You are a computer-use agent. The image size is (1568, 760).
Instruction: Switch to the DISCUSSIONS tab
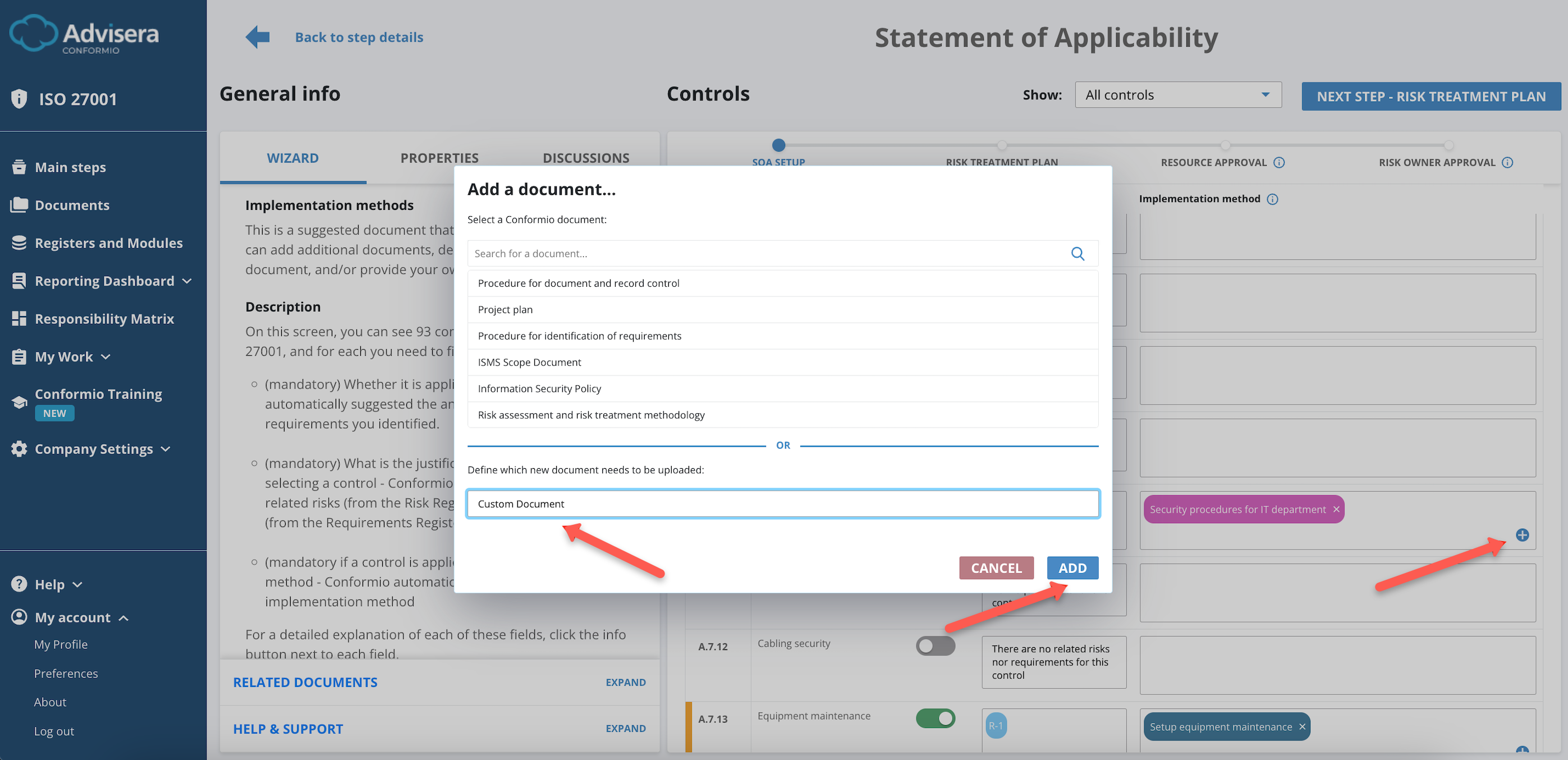585,158
